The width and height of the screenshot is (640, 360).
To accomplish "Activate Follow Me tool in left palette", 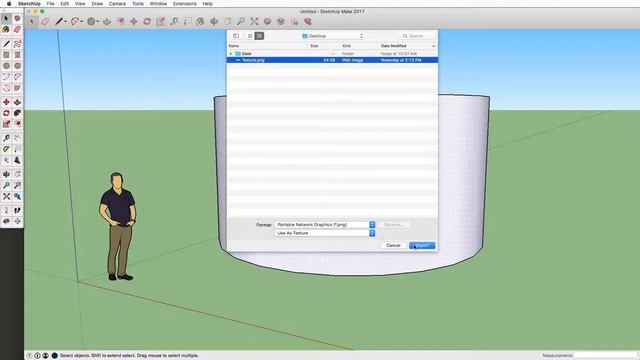I will tap(17, 113).
